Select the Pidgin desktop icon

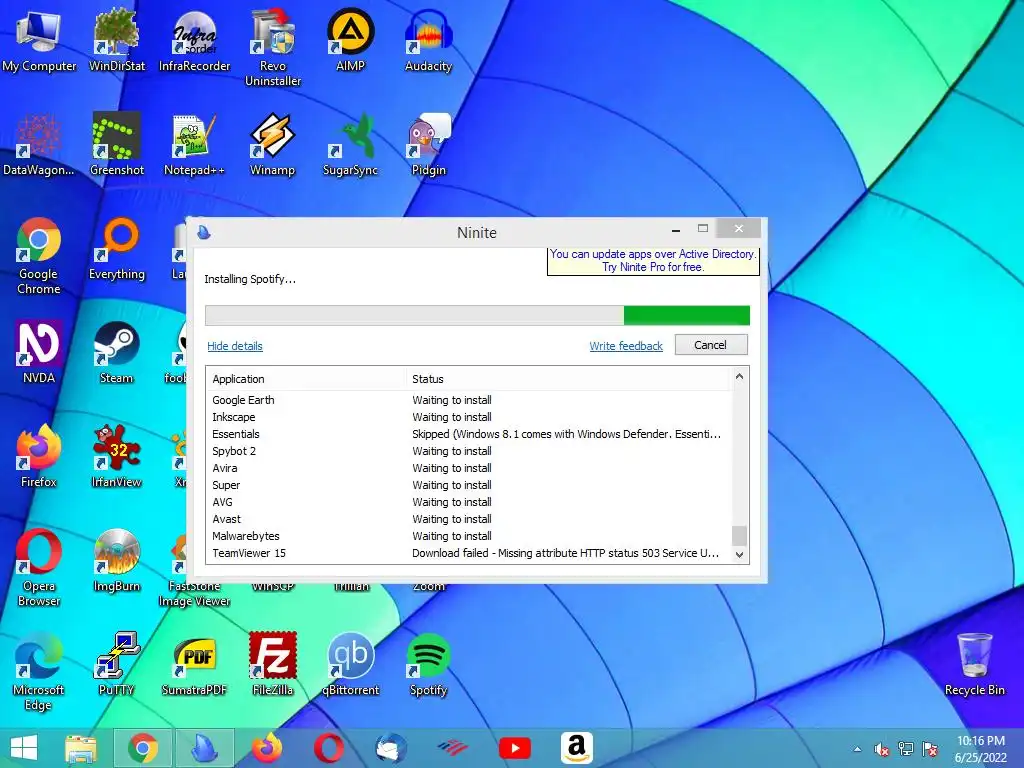[x=428, y=145]
